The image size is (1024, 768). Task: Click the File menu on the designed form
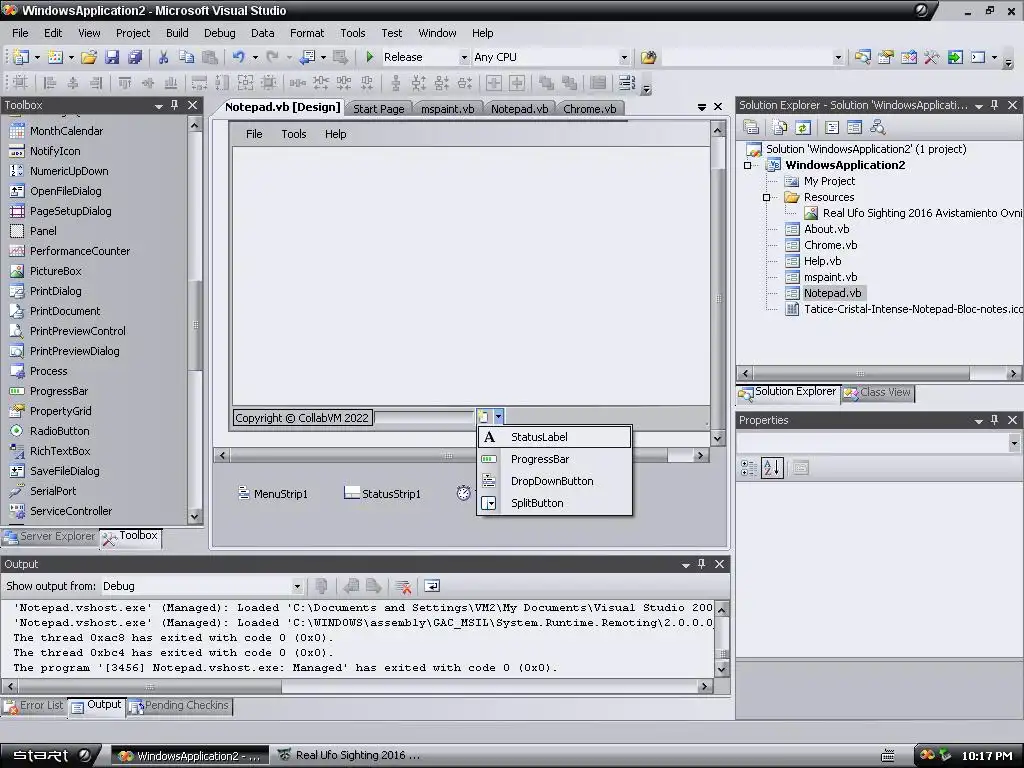pyautogui.click(x=254, y=134)
